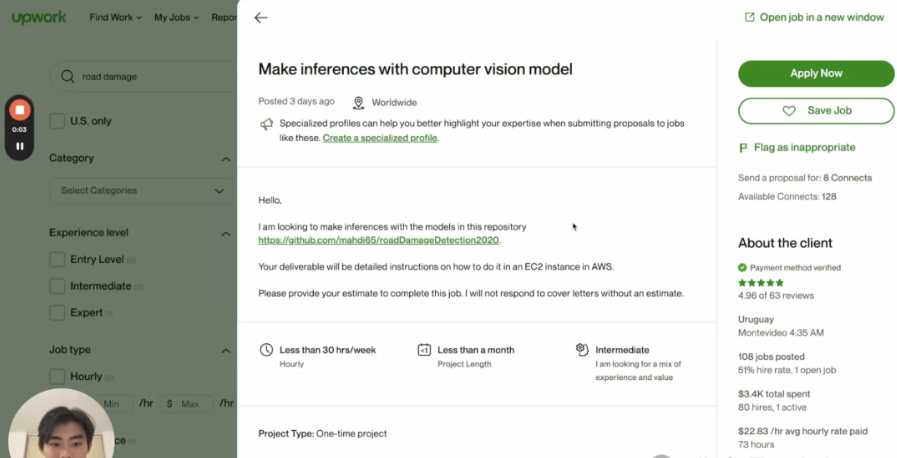Stop the screen recording
Screen dimensions: 897x458
[20, 109]
